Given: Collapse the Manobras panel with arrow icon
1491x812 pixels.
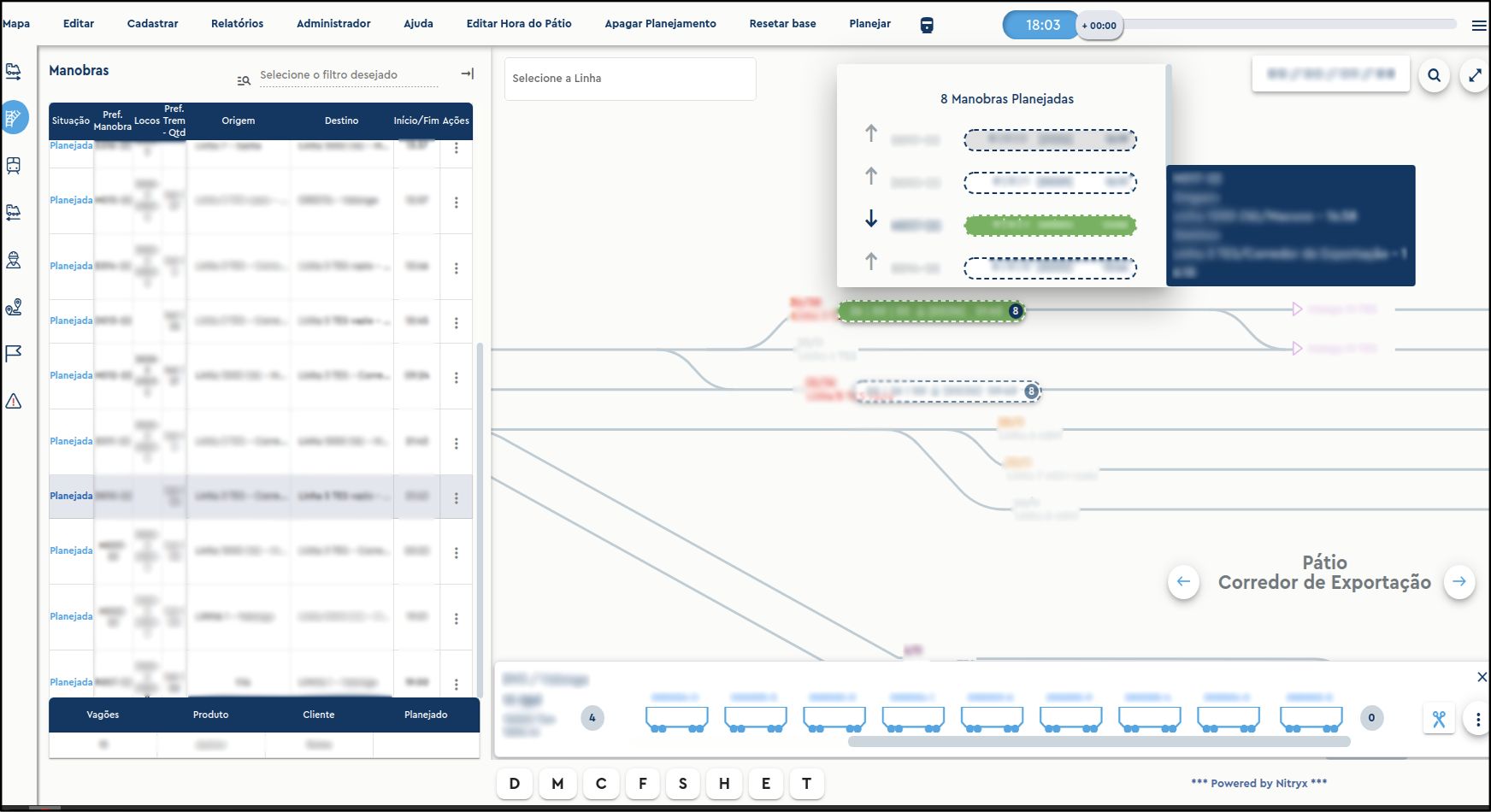Looking at the screenshot, I should click(467, 74).
